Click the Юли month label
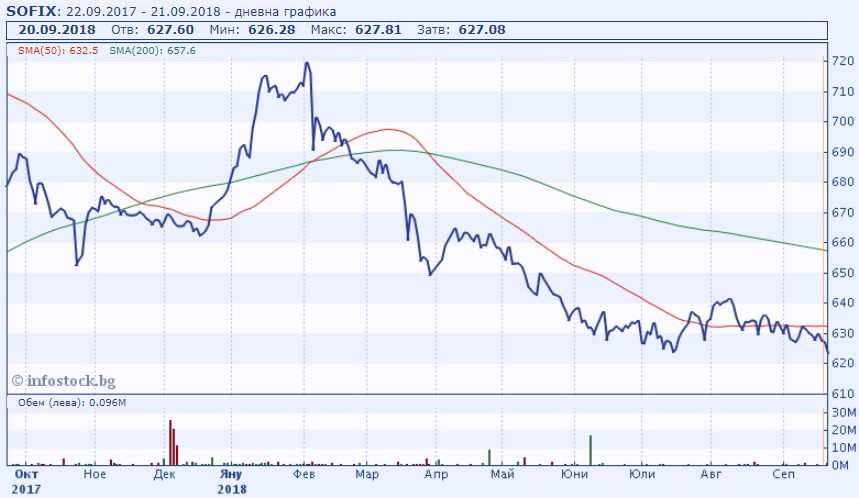The image size is (859, 498). coord(642,474)
